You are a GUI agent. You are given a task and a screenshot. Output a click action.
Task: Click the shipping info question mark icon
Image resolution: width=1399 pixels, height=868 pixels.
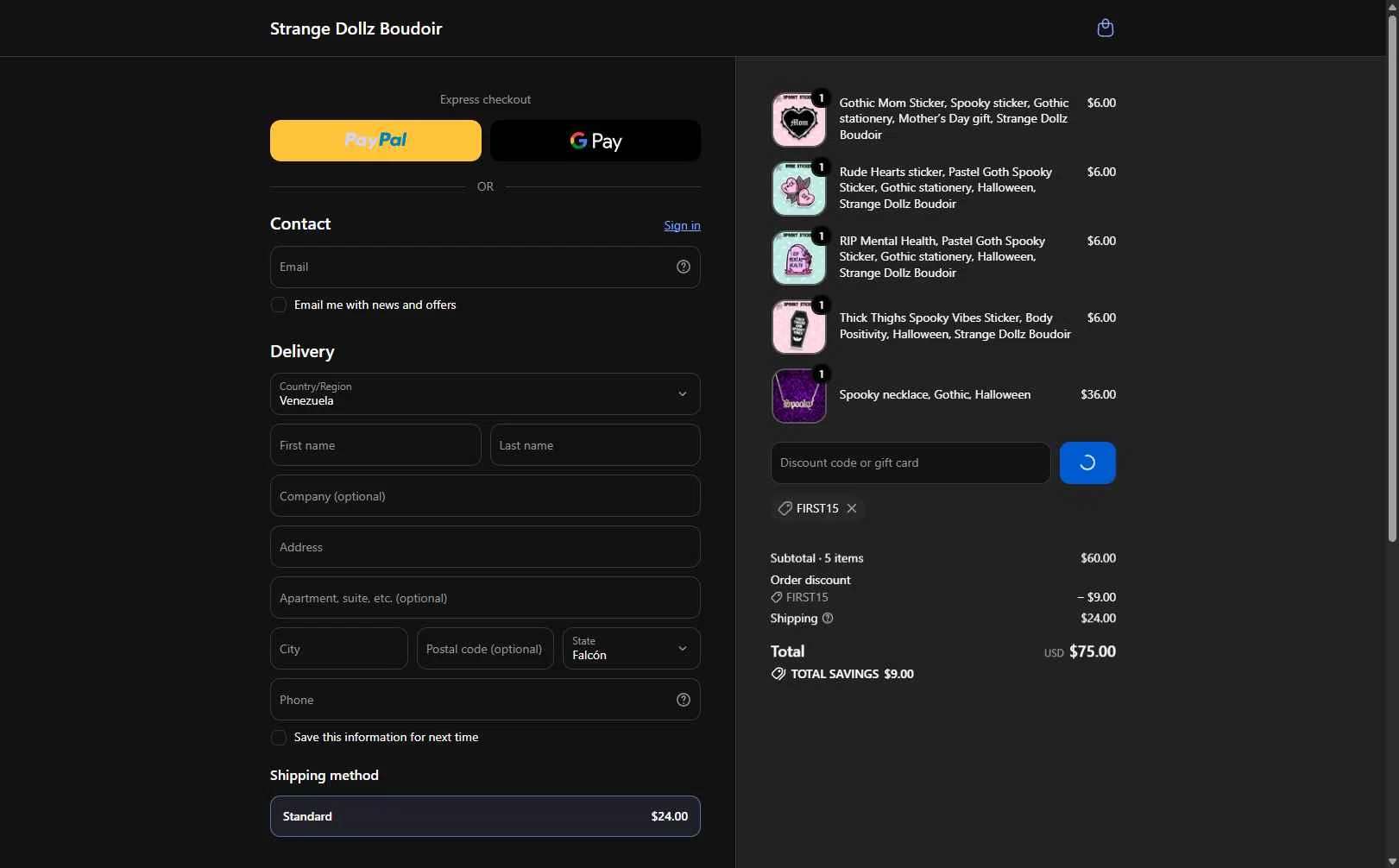(x=828, y=618)
